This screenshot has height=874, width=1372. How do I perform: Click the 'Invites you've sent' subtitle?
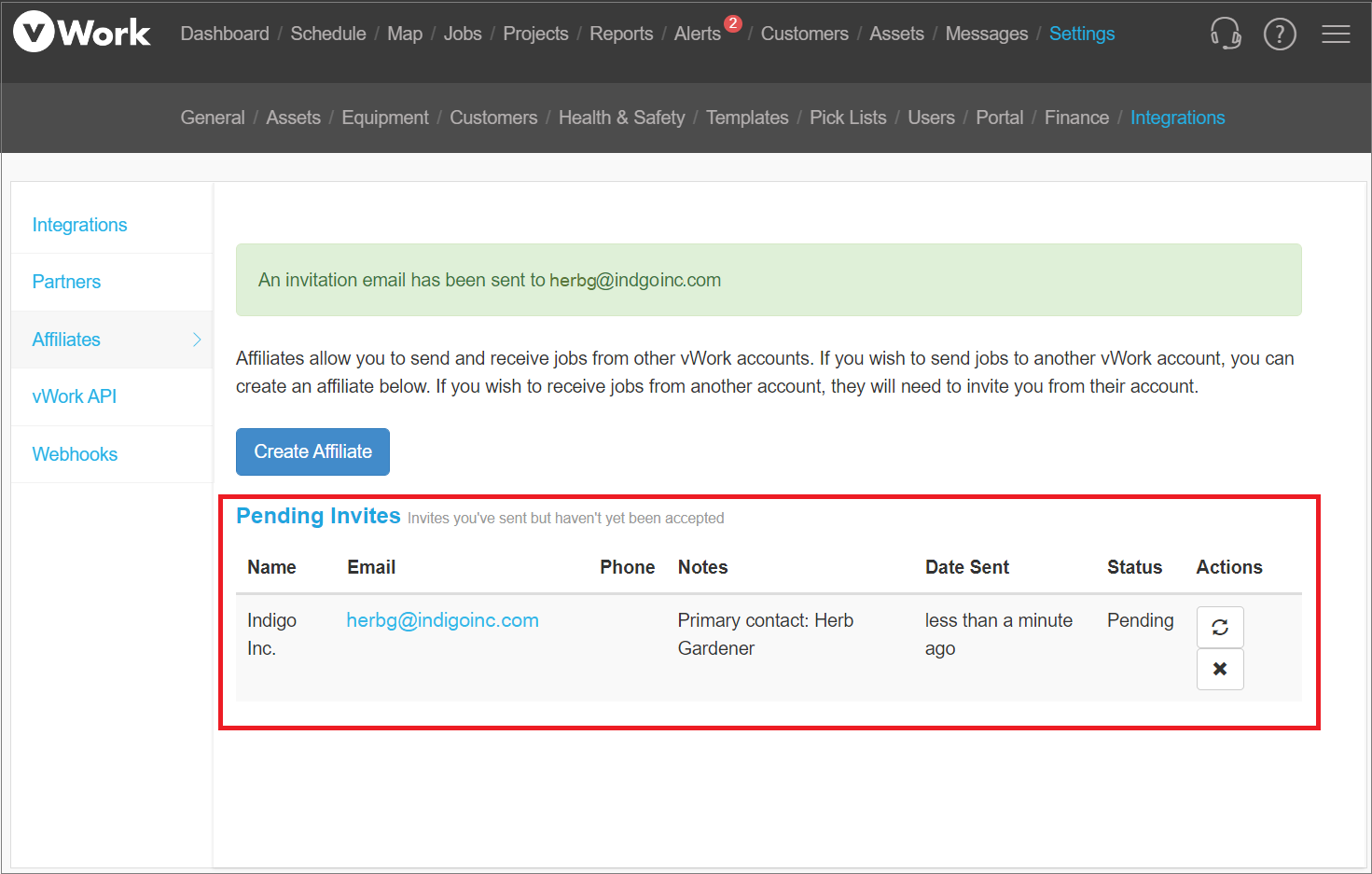[565, 518]
